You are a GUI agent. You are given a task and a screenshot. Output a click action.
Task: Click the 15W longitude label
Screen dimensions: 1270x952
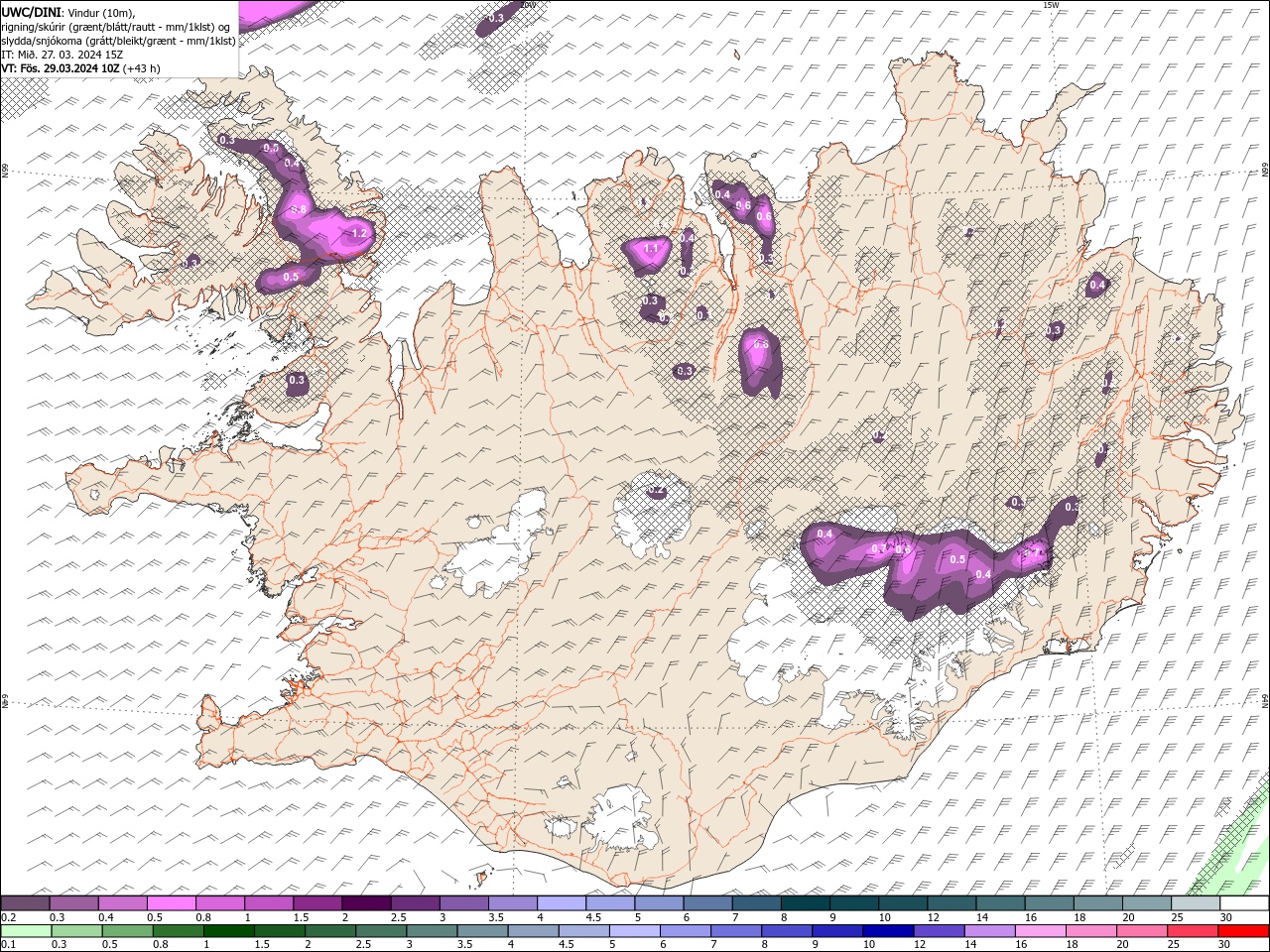1051,5
